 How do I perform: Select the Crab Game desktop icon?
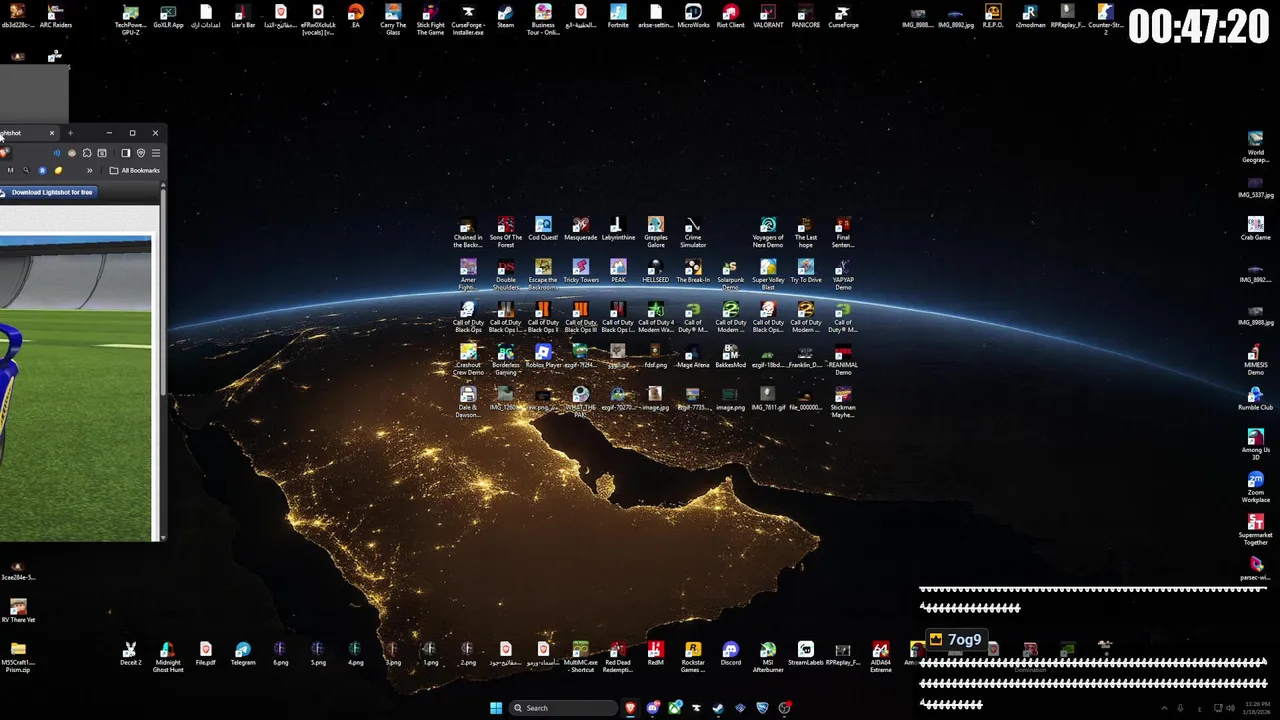[1255, 228]
